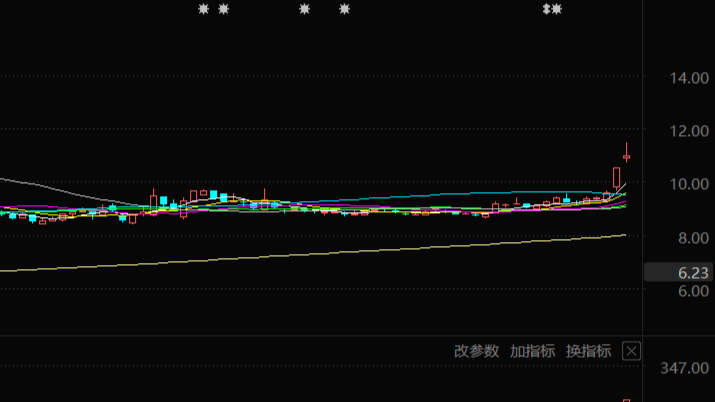715x402 pixels.
Task: Click the 6.00 price axis label
Action: 693,291
